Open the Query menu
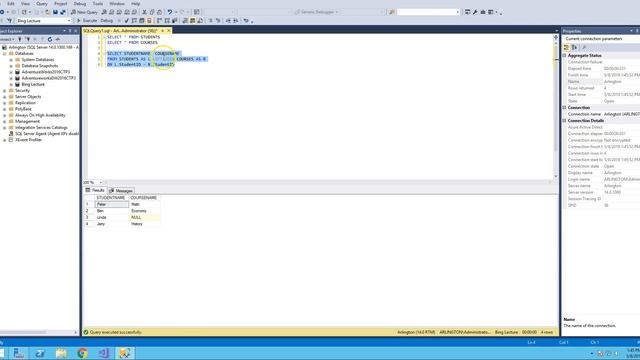Viewport: 640px width, 360px height. coord(42,4)
